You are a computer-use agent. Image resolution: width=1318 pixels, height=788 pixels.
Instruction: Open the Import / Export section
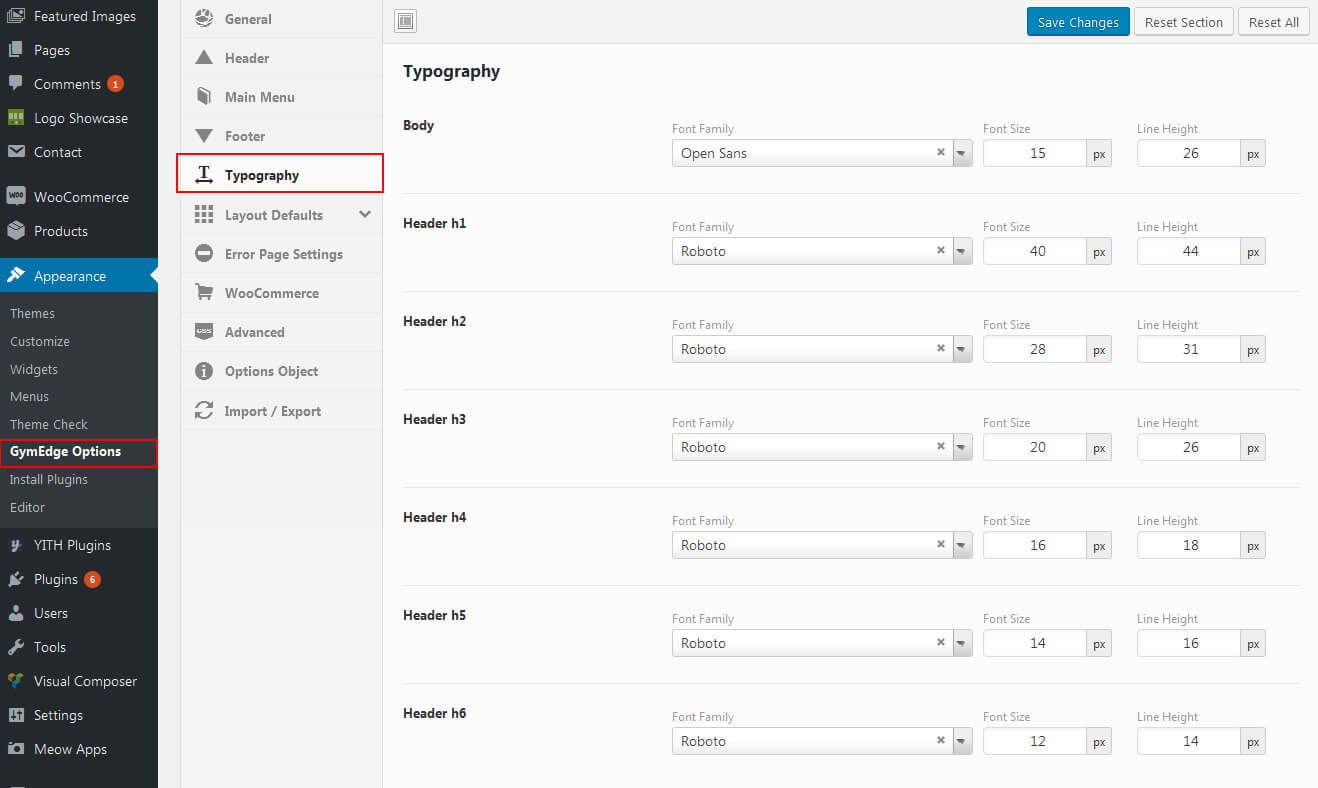pos(281,411)
